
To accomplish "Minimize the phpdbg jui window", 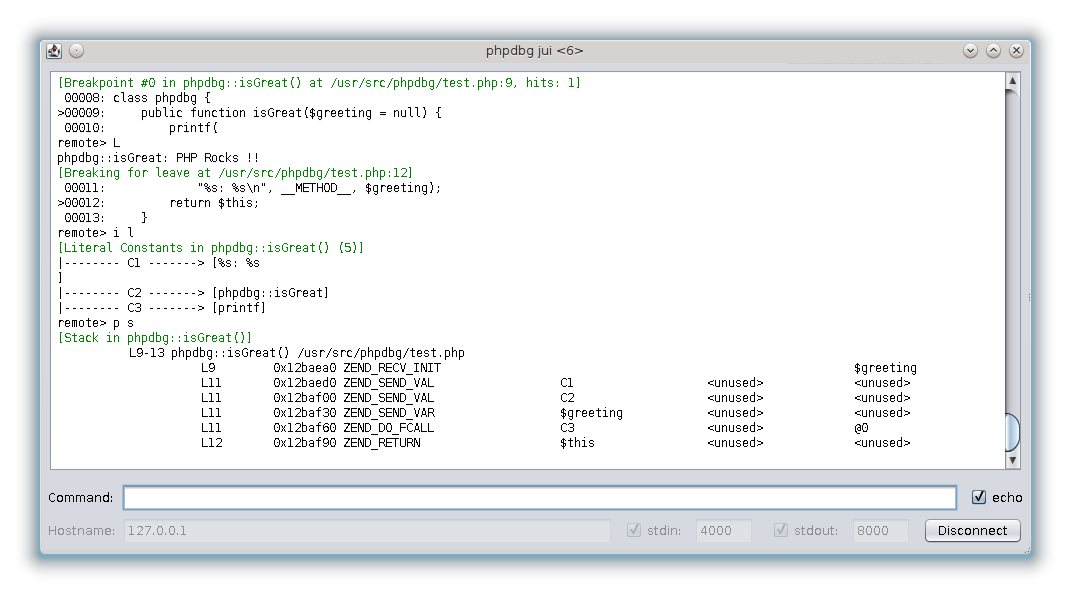I will coord(970,50).
